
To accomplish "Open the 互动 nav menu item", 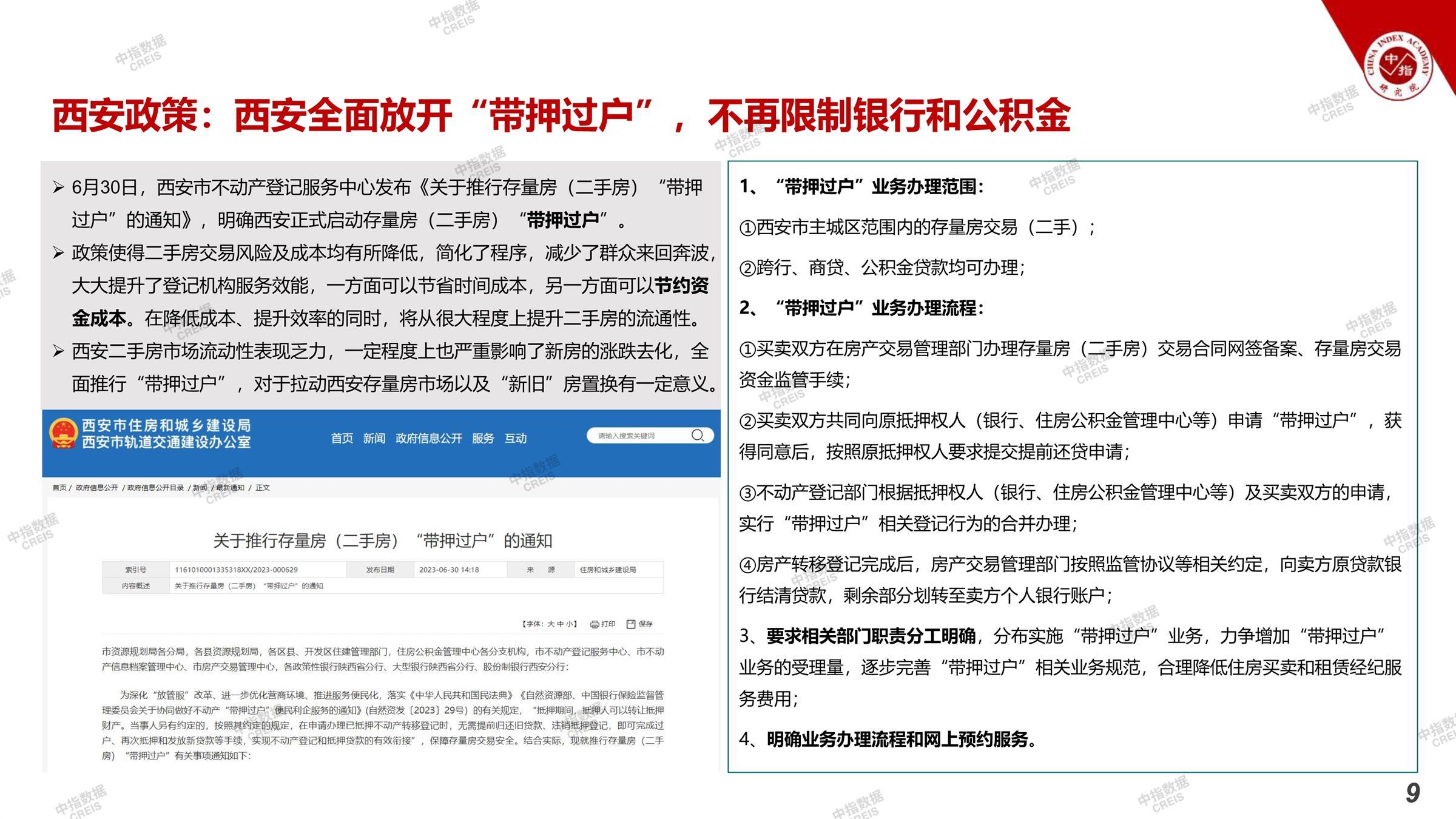I will pyautogui.click(x=515, y=438).
